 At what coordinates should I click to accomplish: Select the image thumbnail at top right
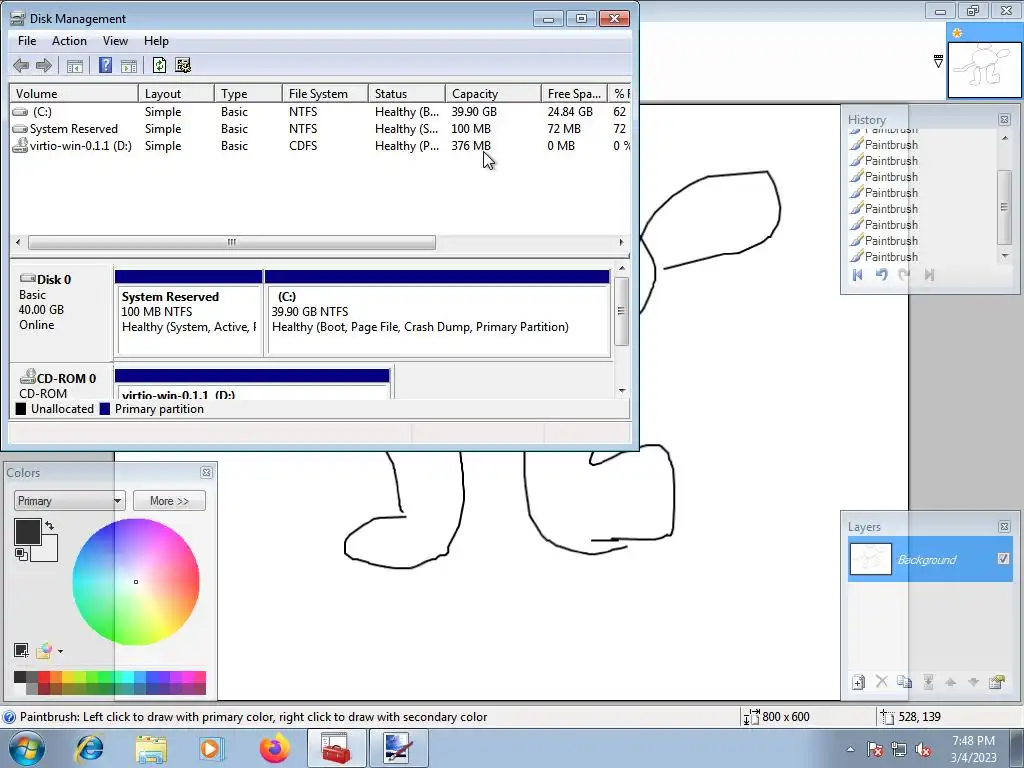(984, 69)
